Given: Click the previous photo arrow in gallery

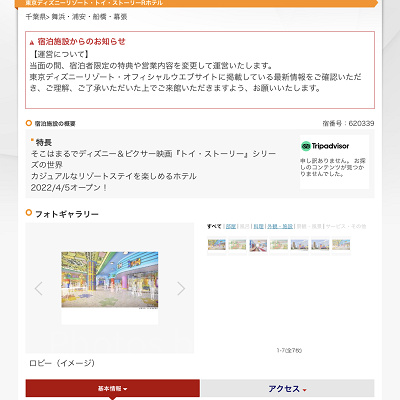Looking at the screenshot, I should [x=39, y=289].
